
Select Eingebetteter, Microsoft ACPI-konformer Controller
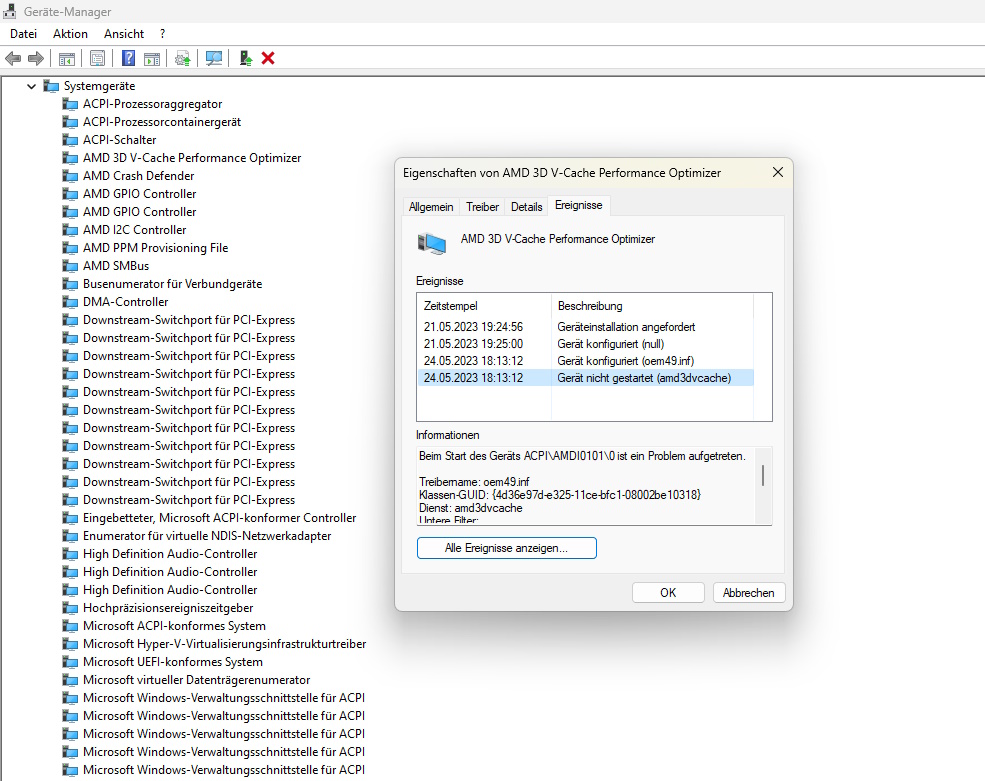(x=220, y=518)
